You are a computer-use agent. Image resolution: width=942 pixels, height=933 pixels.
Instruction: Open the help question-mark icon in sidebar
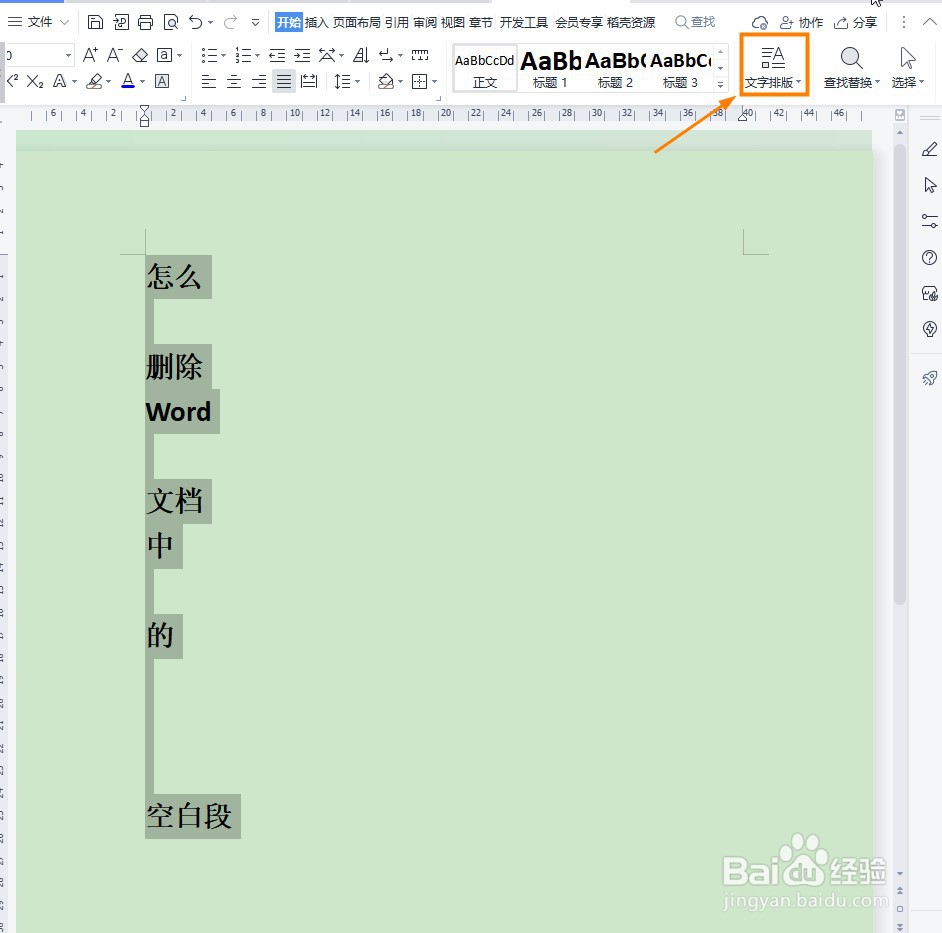(x=929, y=258)
